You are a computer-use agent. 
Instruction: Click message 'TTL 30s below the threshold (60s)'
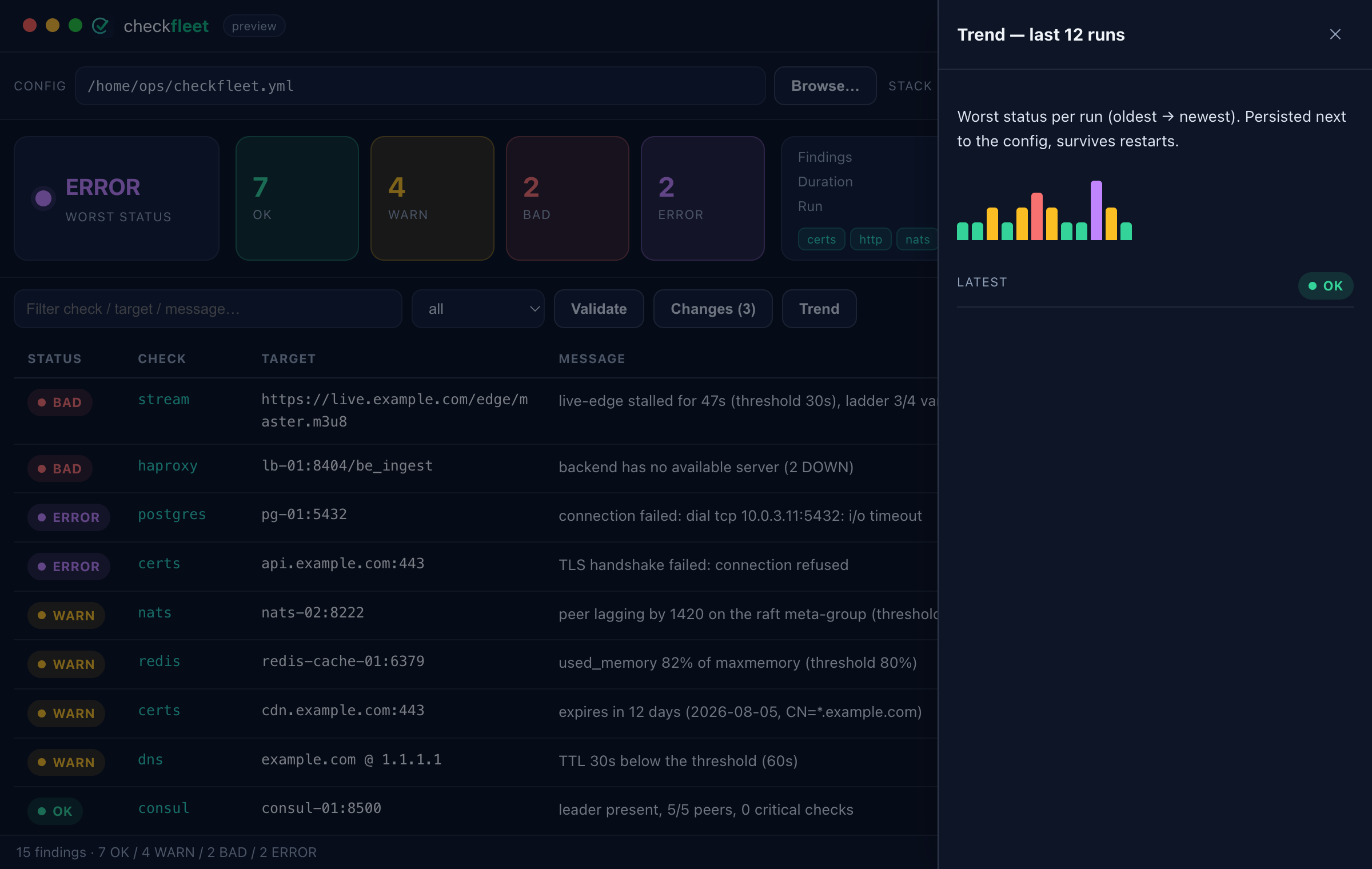tap(678, 761)
